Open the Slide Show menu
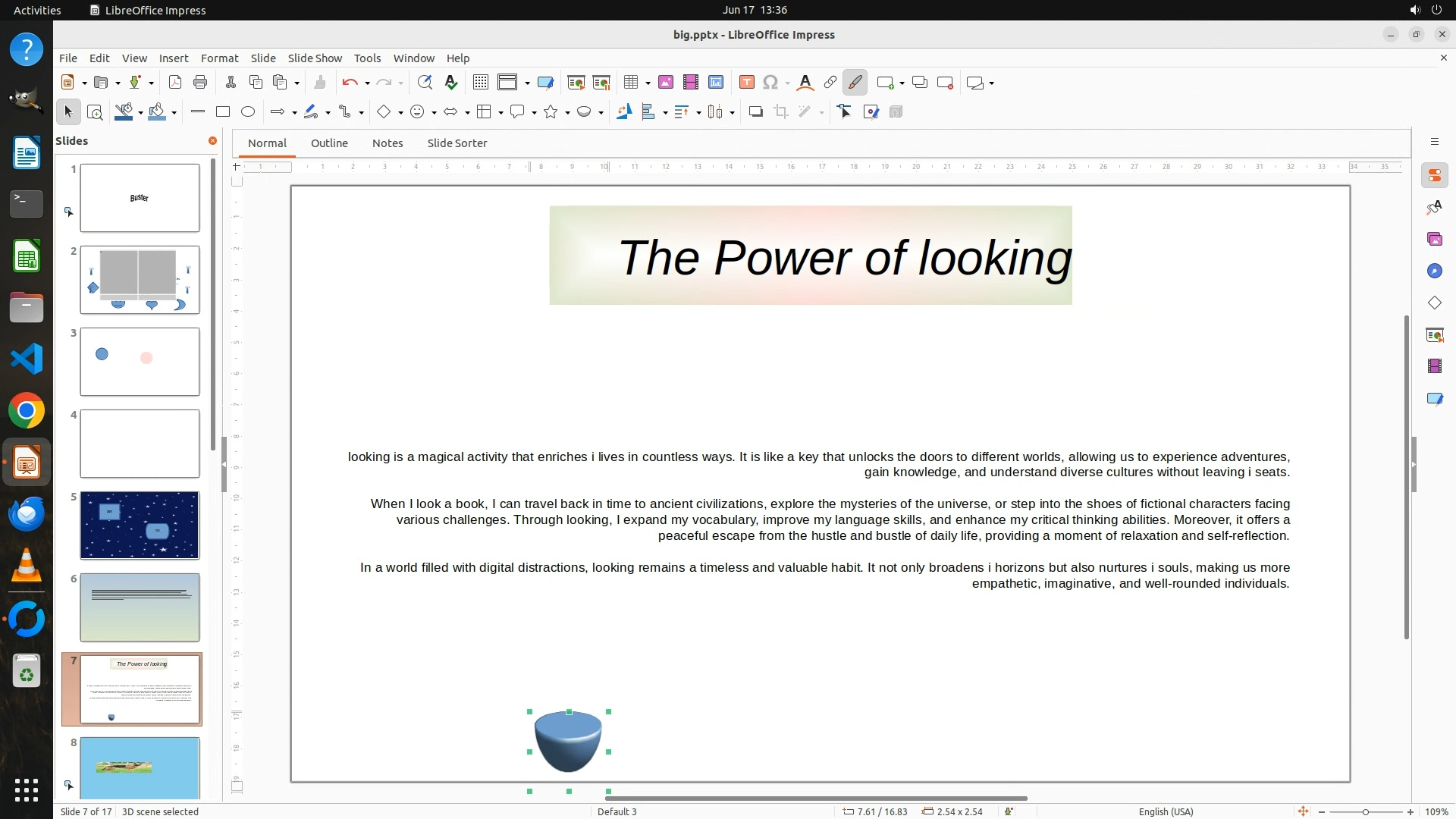This screenshot has height=819, width=1456. 315,58
